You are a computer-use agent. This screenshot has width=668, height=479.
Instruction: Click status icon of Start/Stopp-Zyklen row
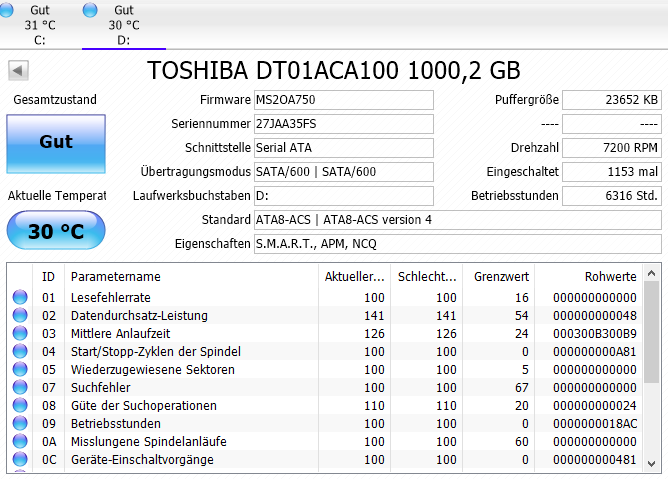point(20,351)
